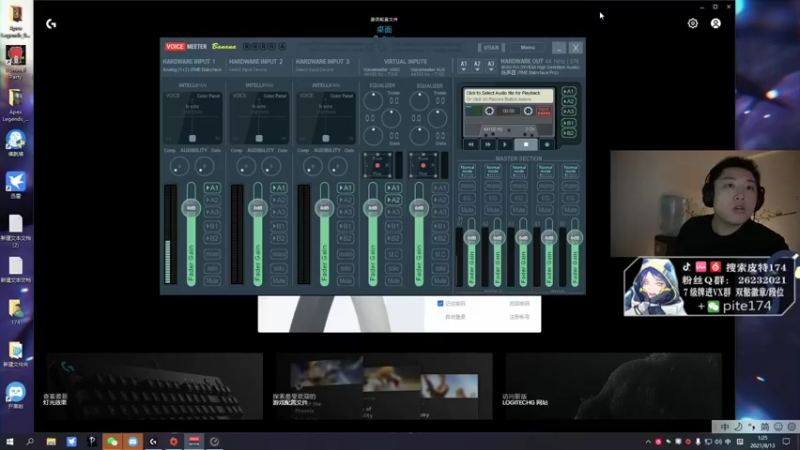Open Logitech G HUB settings gear
The image size is (800, 450).
(x=692, y=23)
